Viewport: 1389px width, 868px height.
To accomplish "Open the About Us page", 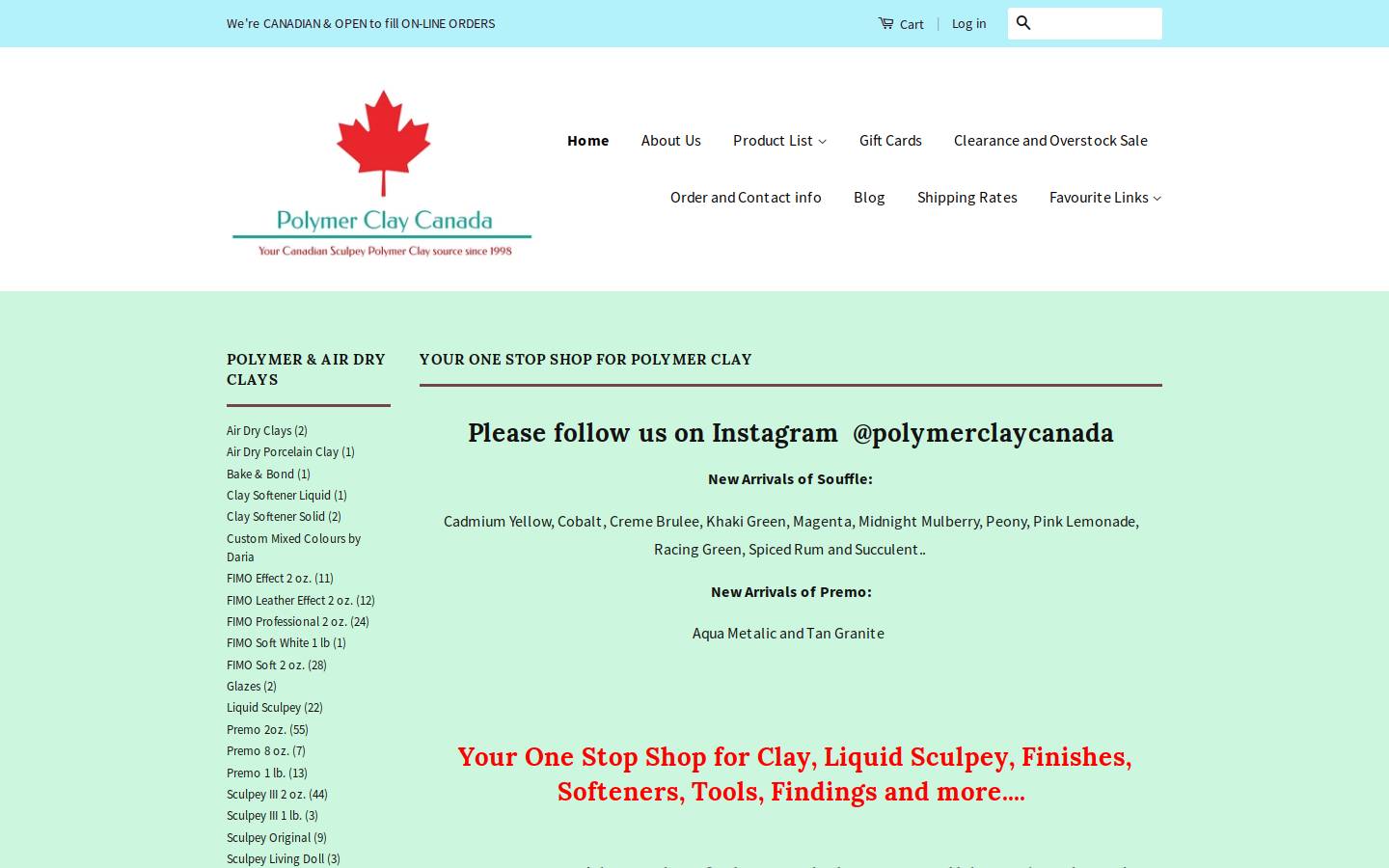I will pos(671,140).
